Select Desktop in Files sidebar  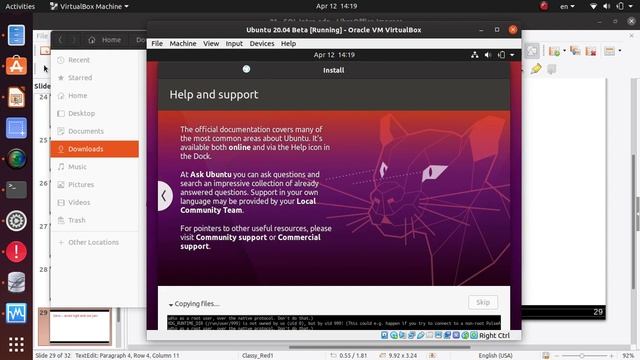pyautogui.click(x=95, y=113)
